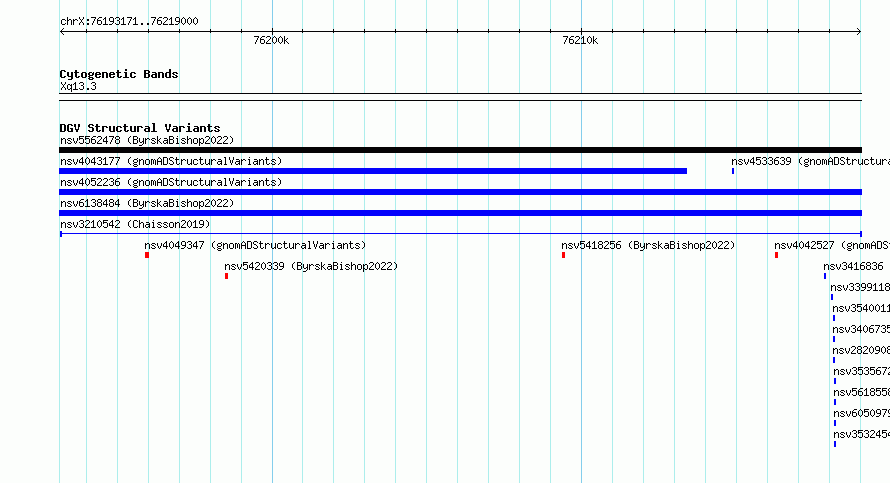
Task: Open nsv4043177 (gnomADStructuralVariants) label
Action: pos(171,161)
